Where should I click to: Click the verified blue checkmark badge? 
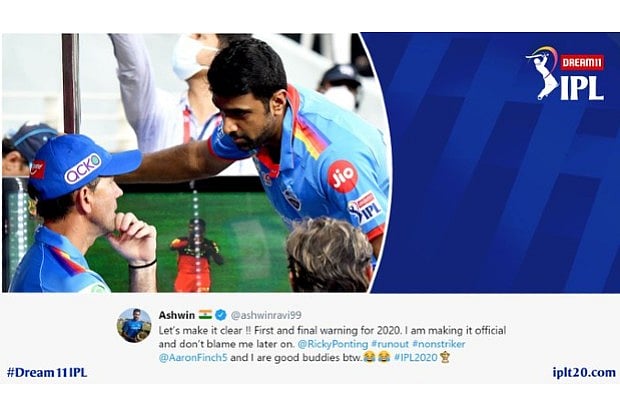(x=221, y=315)
